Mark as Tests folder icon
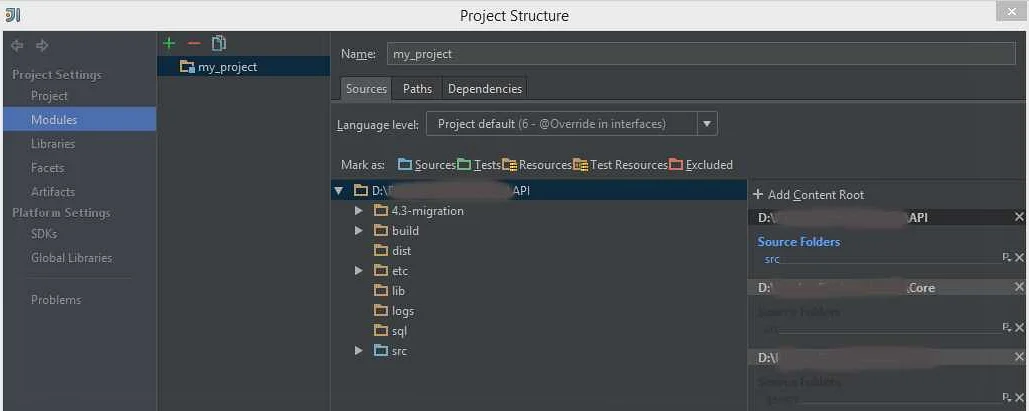 pos(464,165)
